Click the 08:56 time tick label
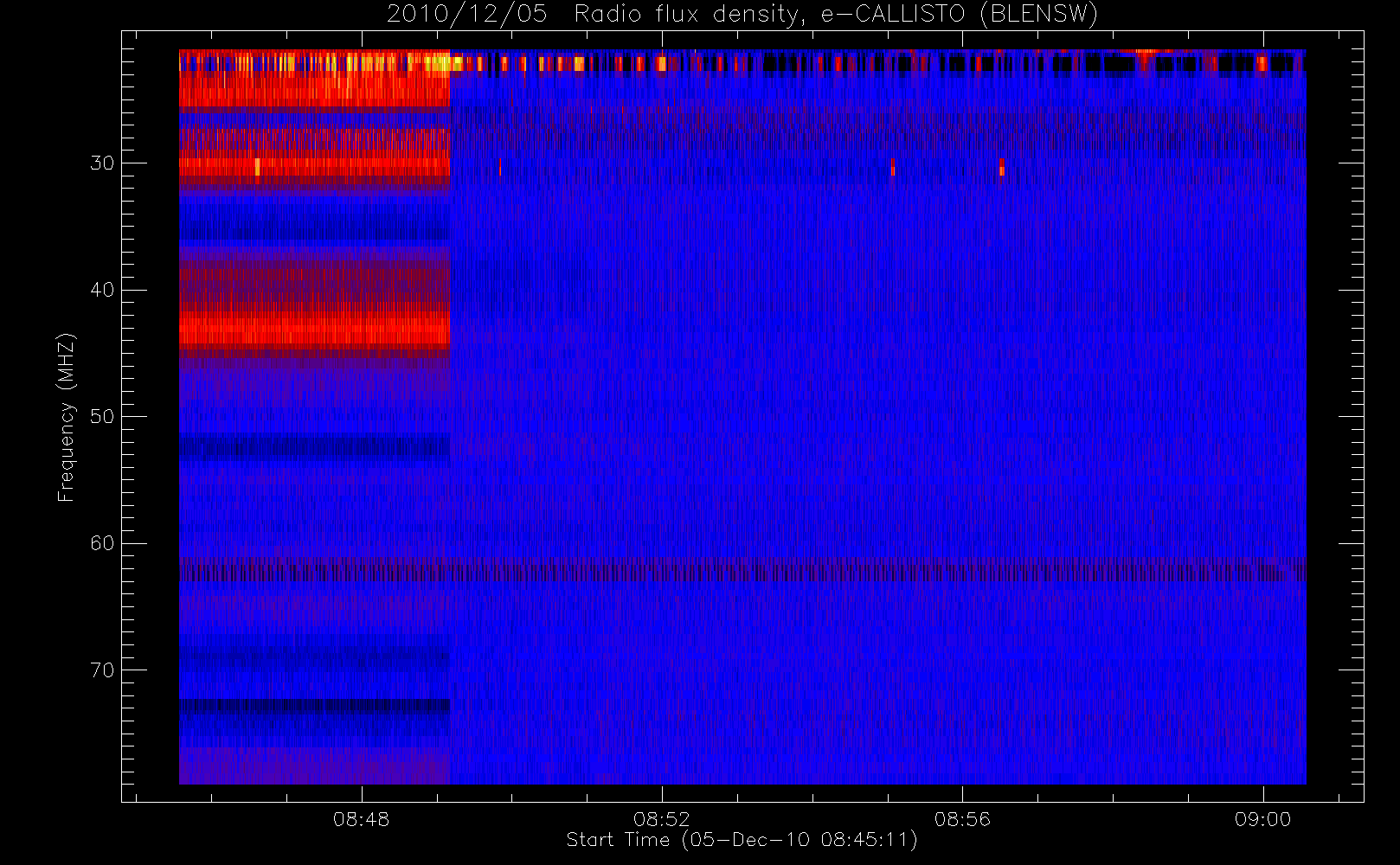 [x=962, y=819]
